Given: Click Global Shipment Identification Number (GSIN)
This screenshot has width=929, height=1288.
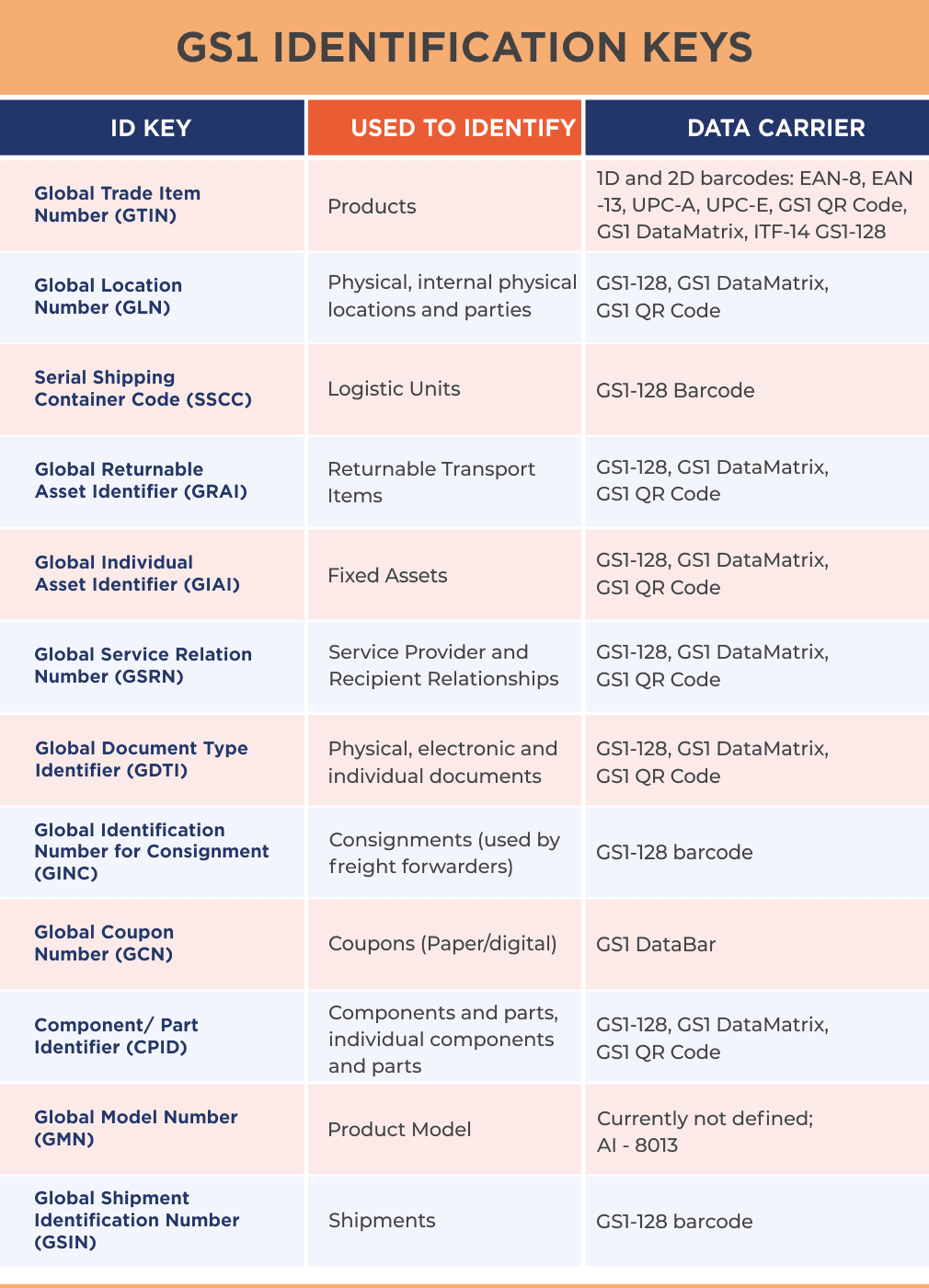Looking at the screenshot, I should pyautogui.click(x=136, y=1220).
